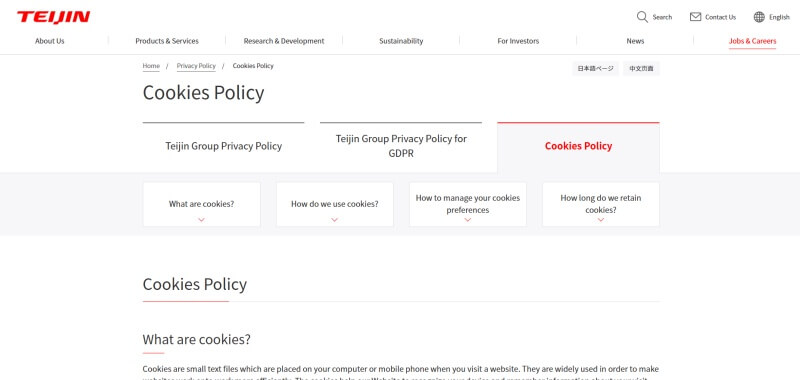Click chevron under What are cookies?
Viewport: 800px width, 380px height.
coord(202,220)
